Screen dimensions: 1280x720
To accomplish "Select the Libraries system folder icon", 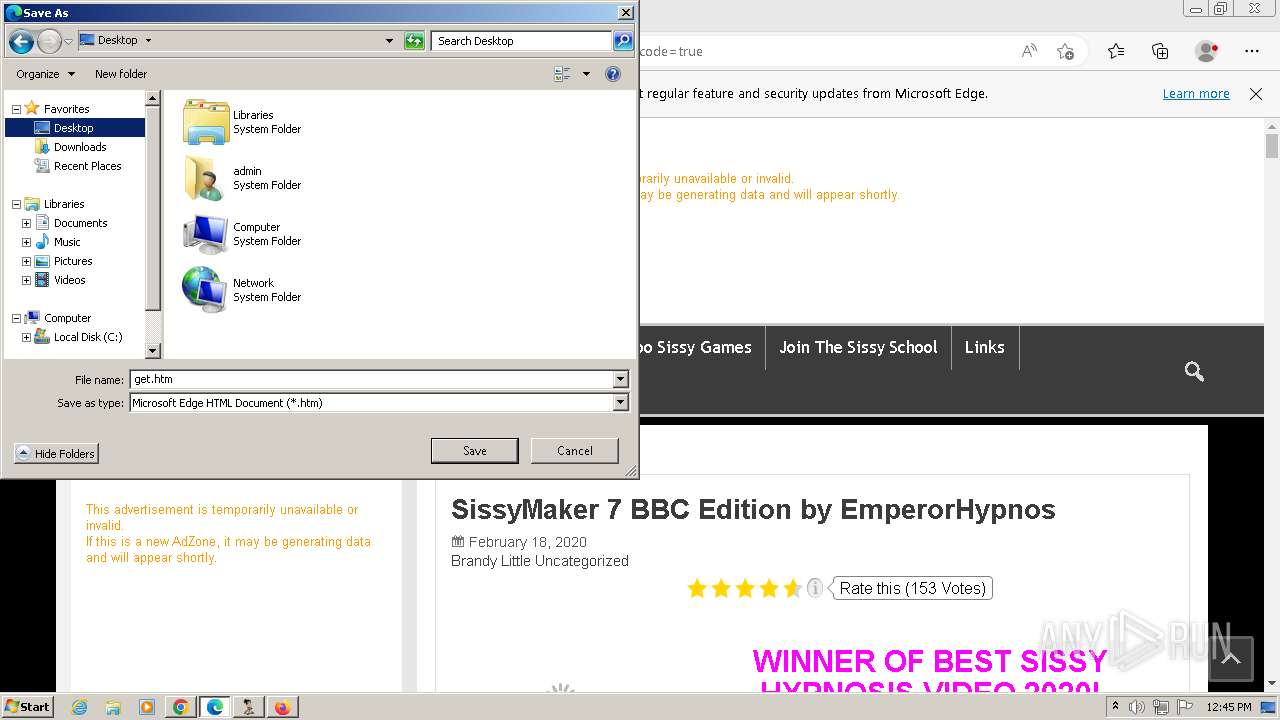I will tap(206, 122).
